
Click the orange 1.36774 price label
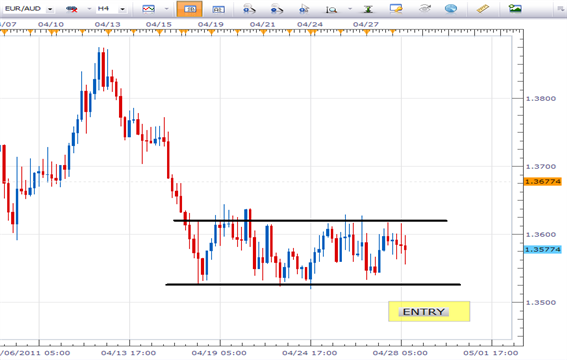pos(543,181)
